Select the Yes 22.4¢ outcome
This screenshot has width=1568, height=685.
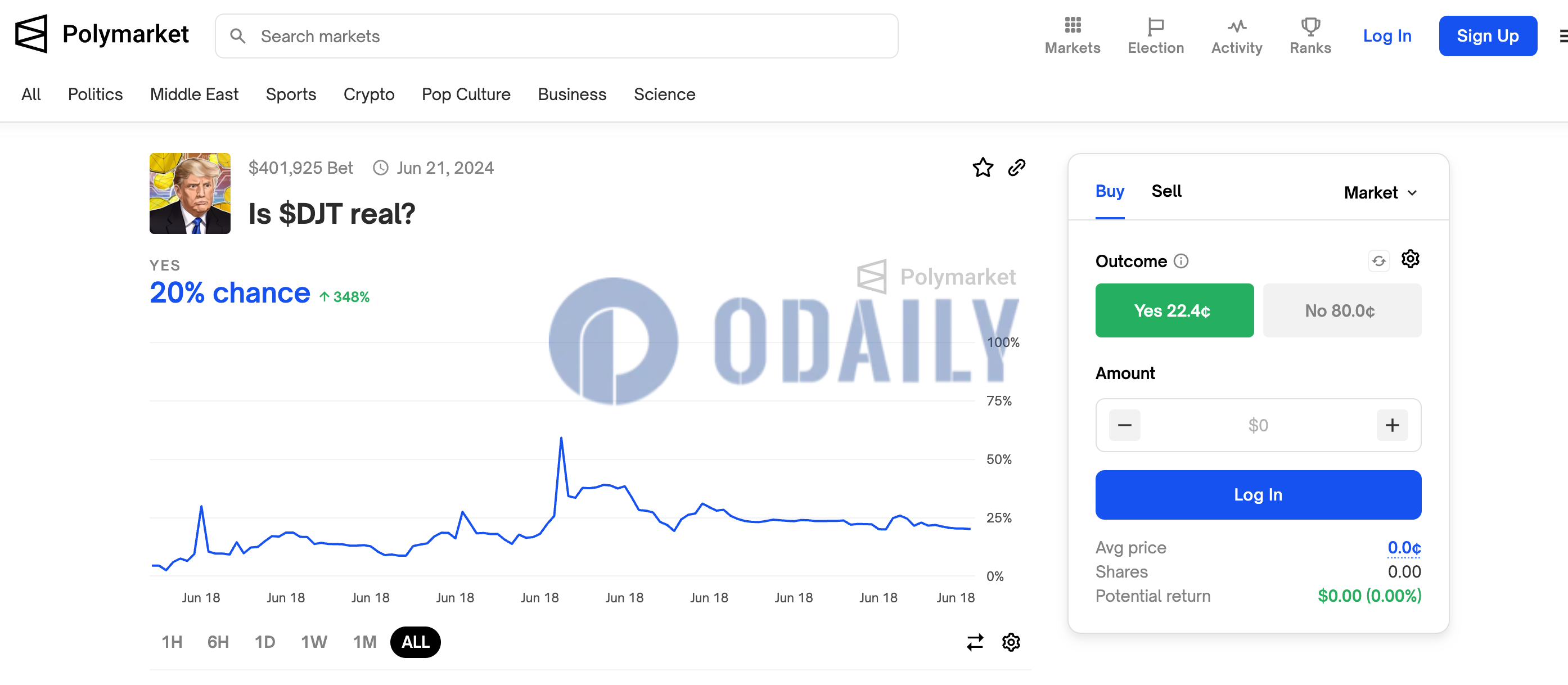click(x=1174, y=310)
